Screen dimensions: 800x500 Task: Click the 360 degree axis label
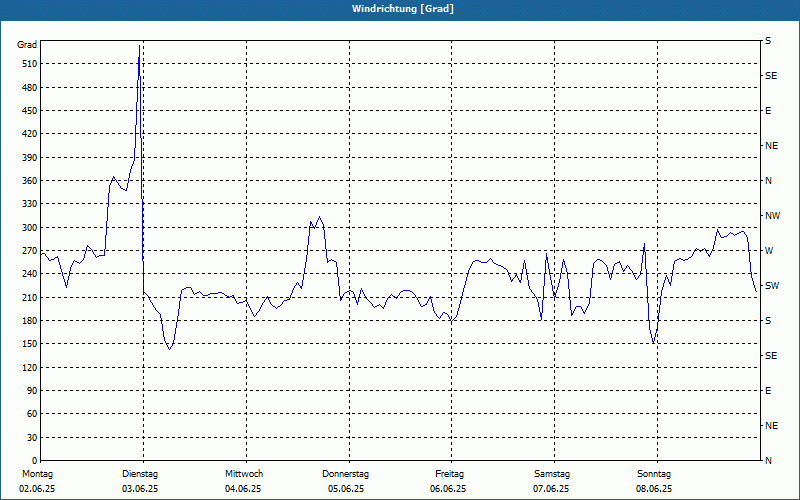tap(30, 181)
